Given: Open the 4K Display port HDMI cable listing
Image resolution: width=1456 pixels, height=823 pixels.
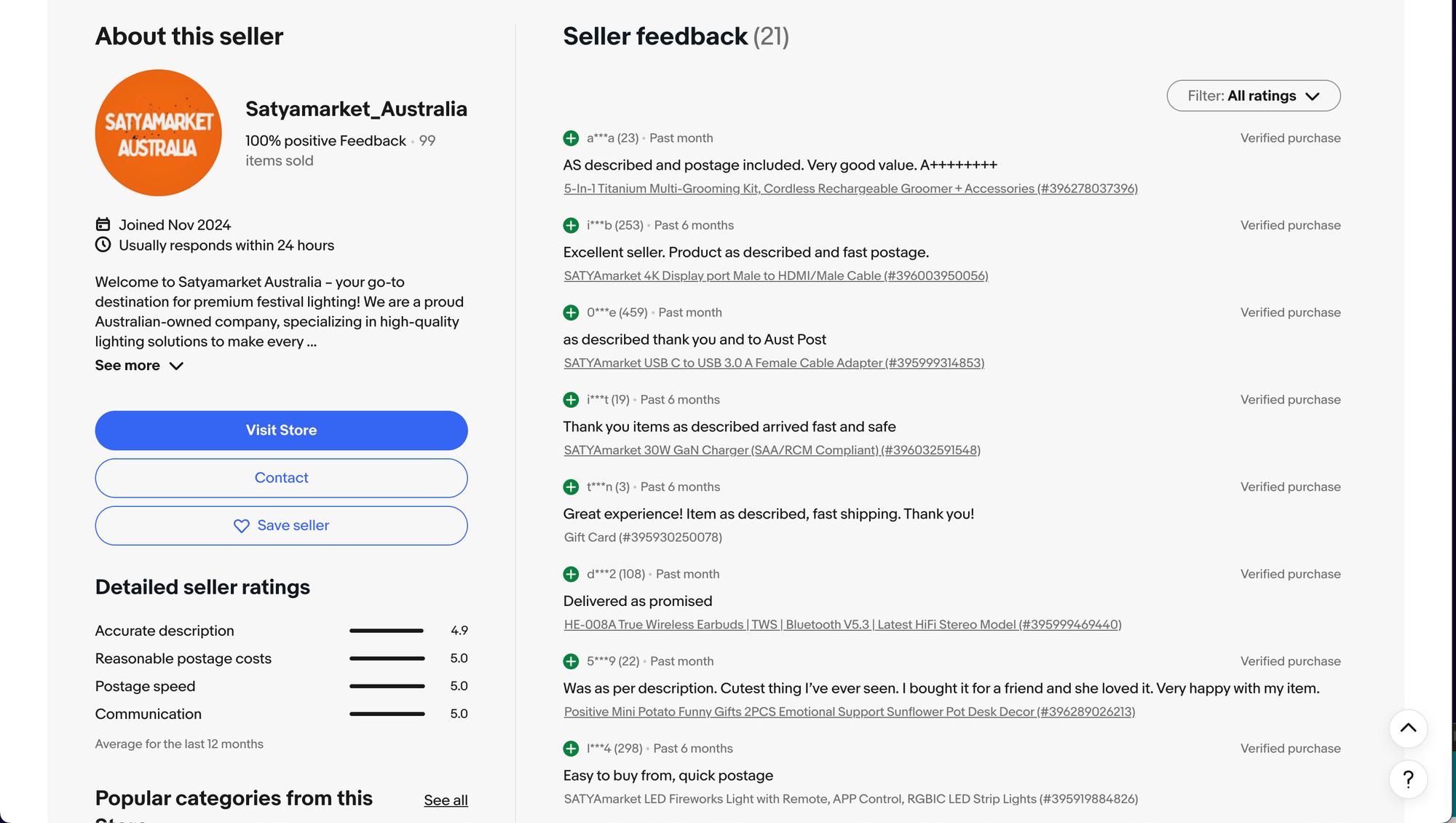Looking at the screenshot, I should coord(775,275).
